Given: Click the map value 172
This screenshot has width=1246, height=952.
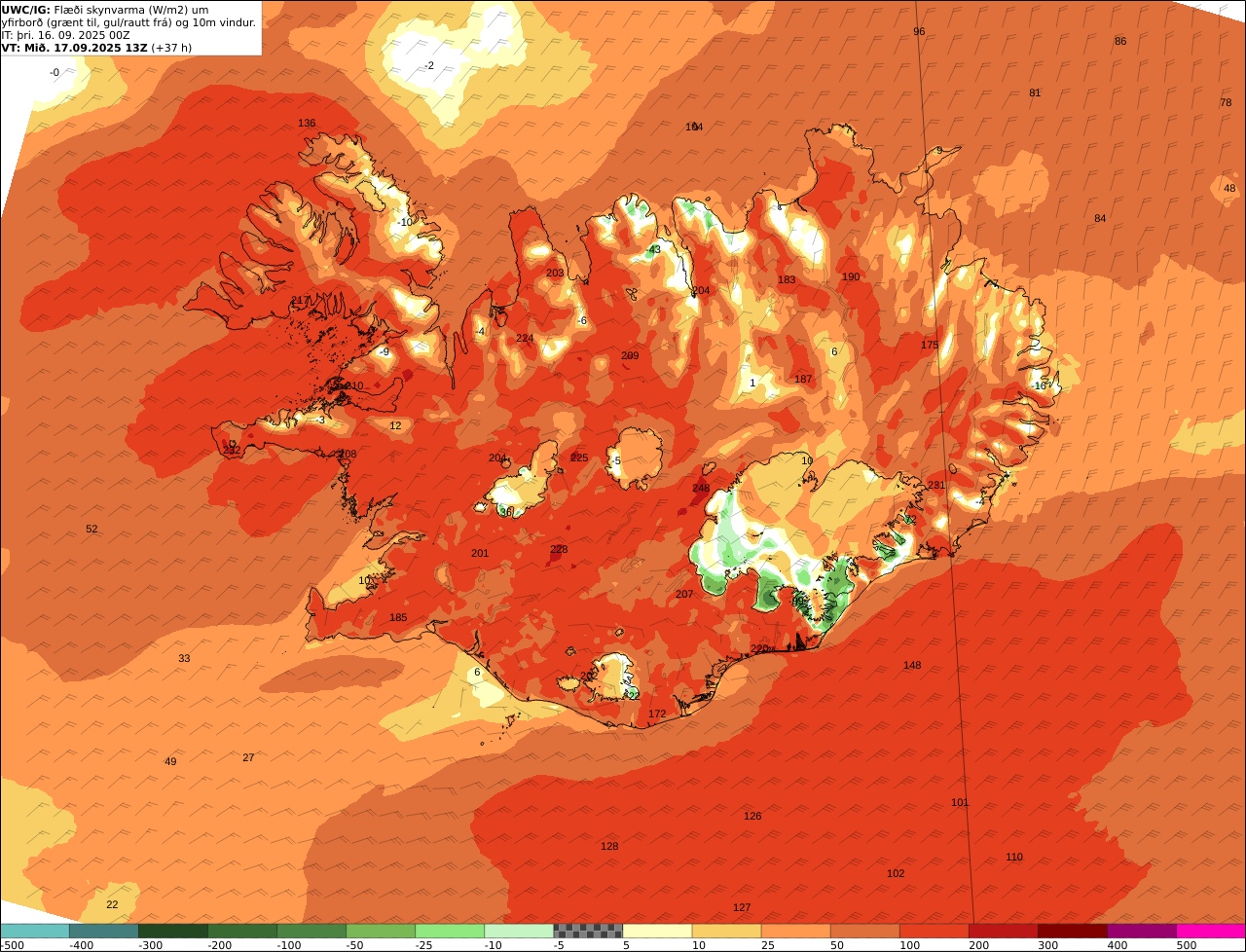Looking at the screenshot, I should (657, 714).
